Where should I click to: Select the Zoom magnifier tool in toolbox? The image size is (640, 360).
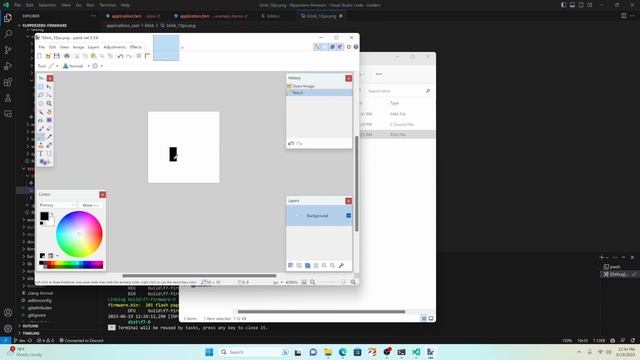(x=49, y=103)
